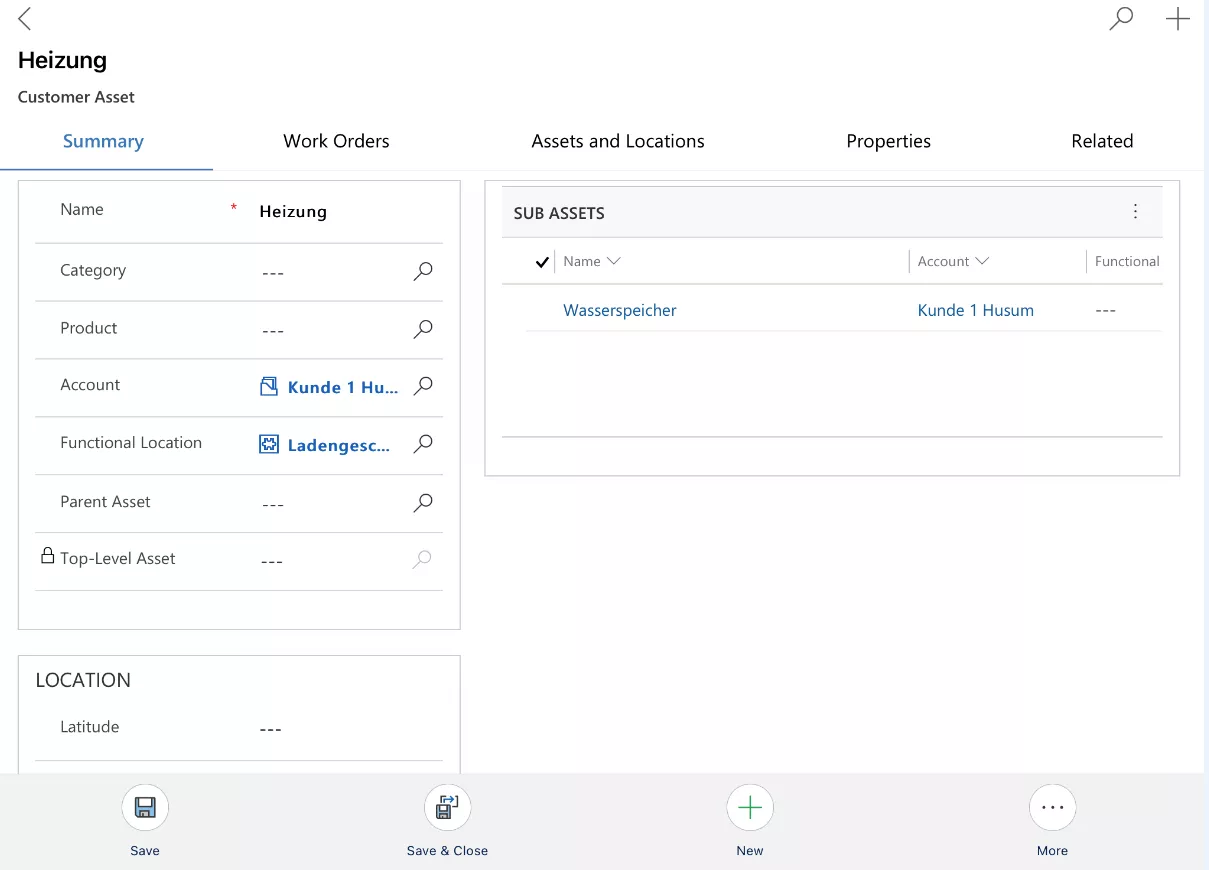Click Functional Location lookup magnifier

(423, 444)
